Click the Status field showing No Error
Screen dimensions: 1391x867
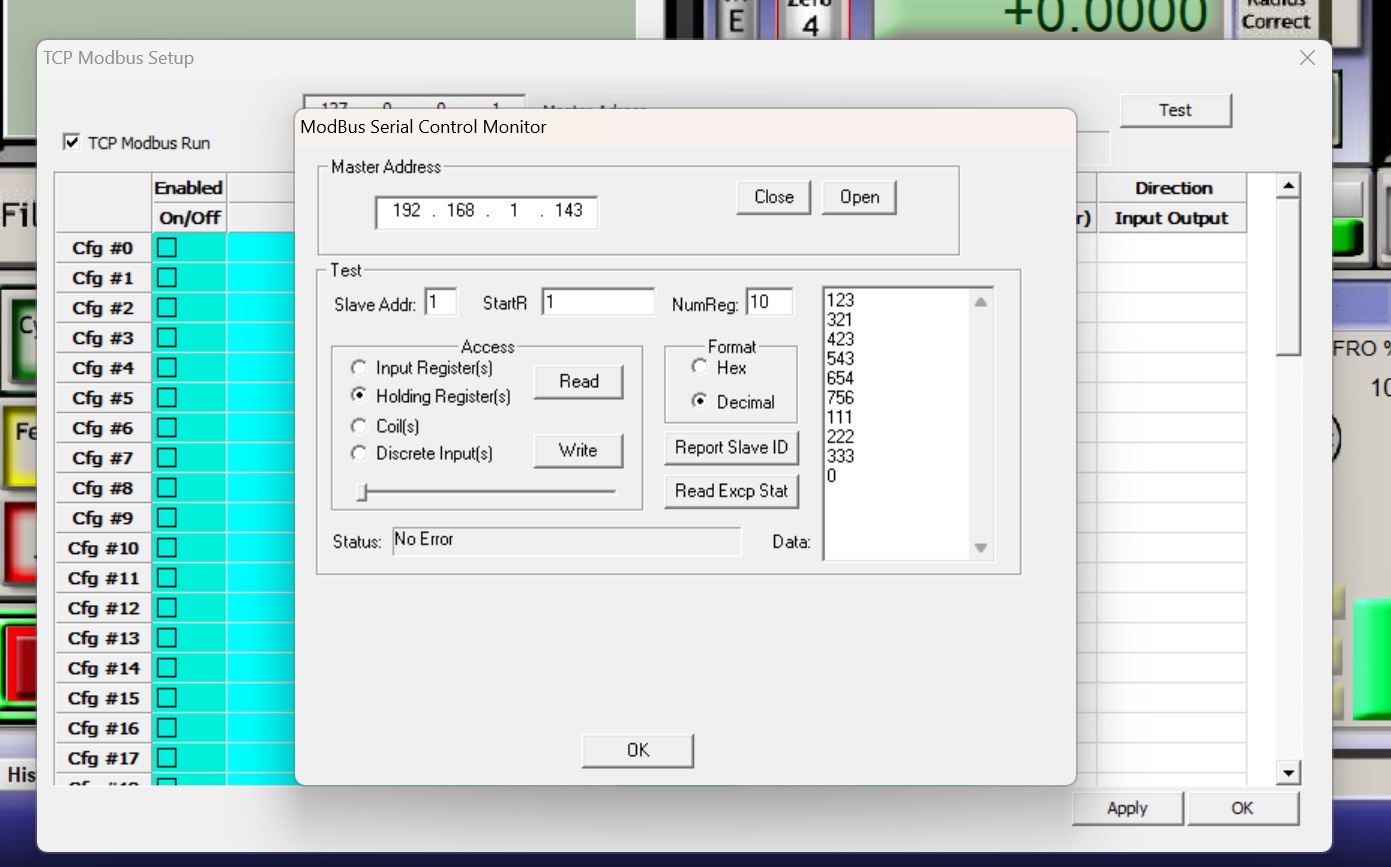567,541
